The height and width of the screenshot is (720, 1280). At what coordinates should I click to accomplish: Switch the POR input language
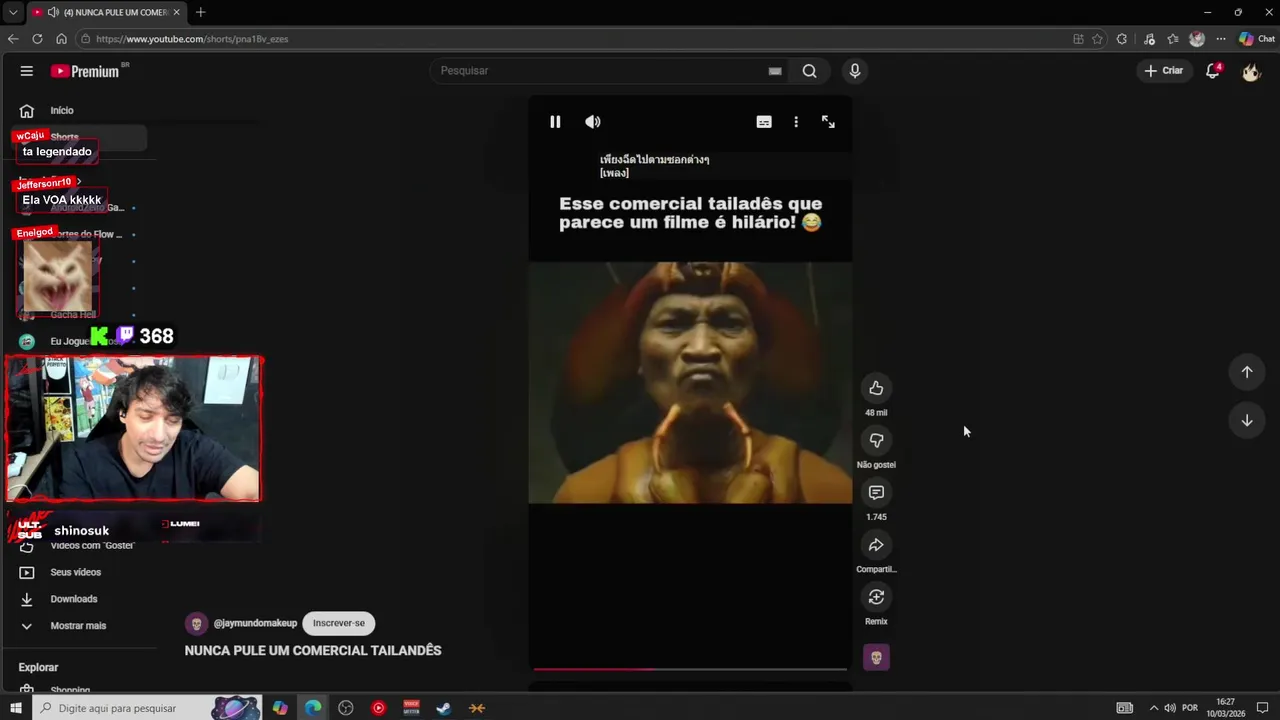pos(1190,708)
